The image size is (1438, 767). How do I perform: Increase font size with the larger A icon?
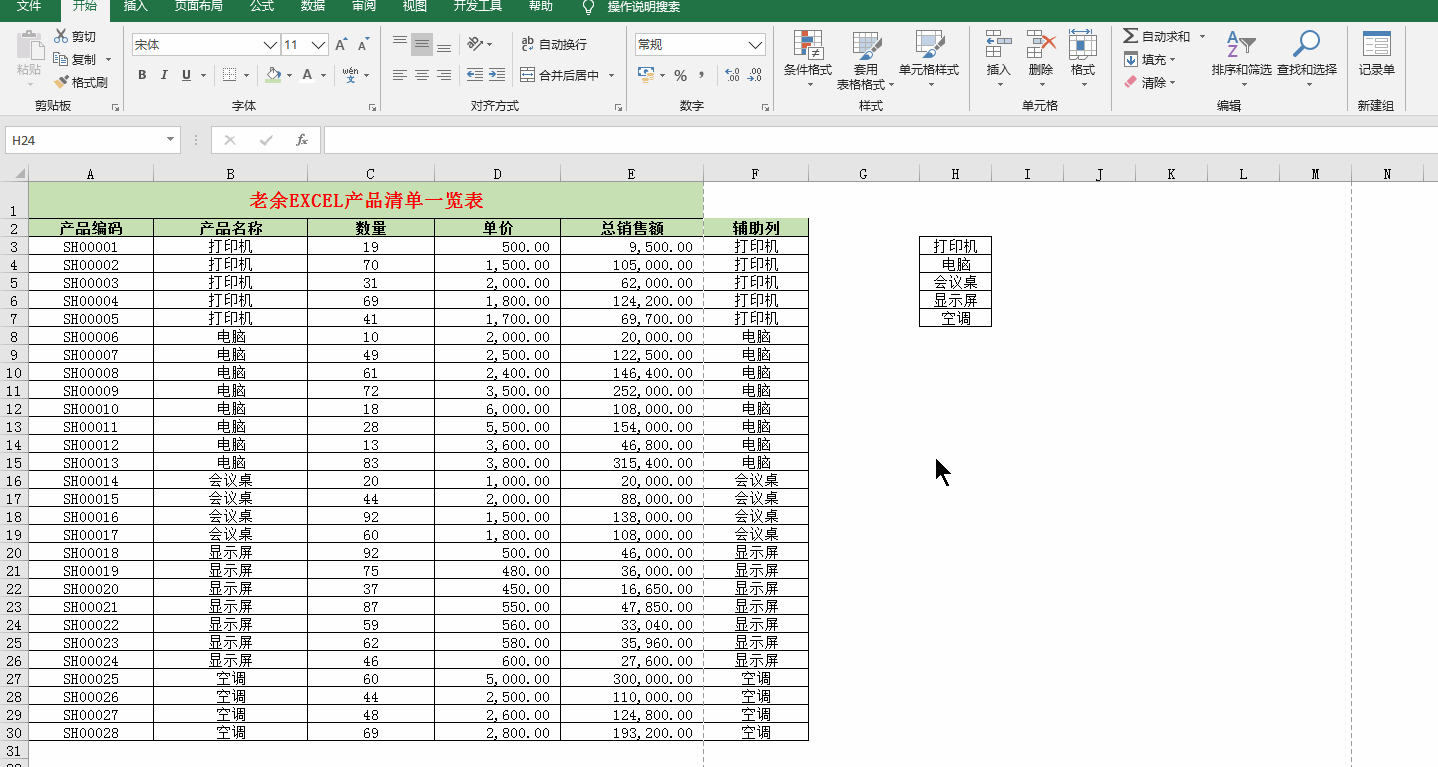point(342,45)
